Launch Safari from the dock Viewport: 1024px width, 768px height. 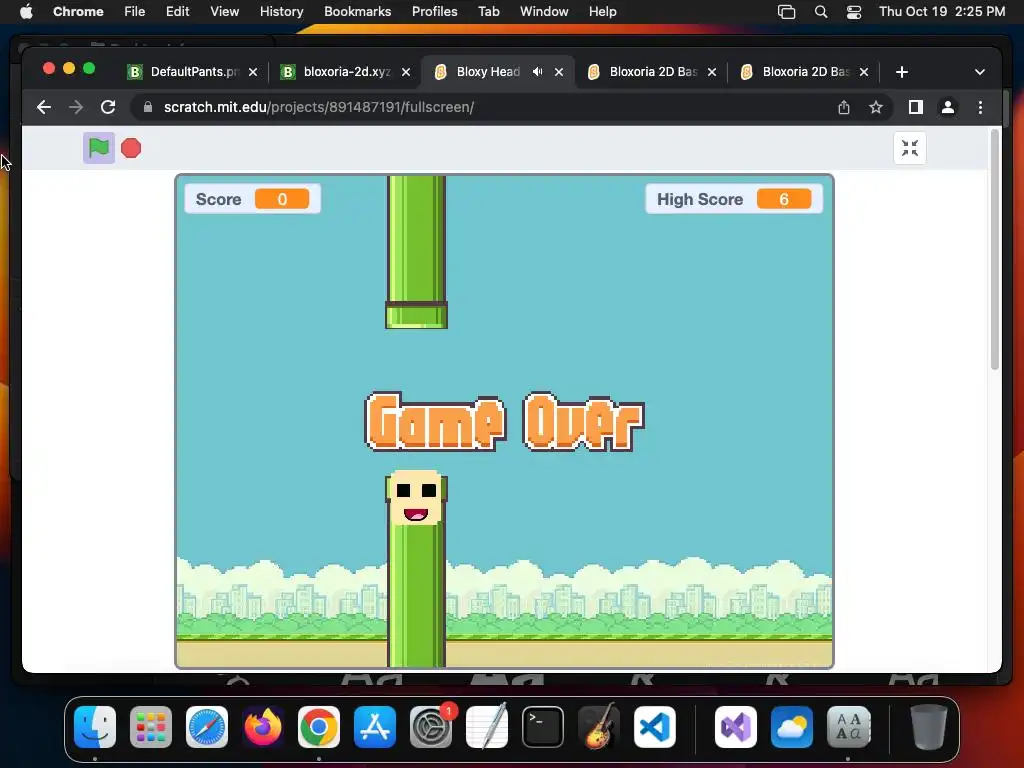(207, 727)
